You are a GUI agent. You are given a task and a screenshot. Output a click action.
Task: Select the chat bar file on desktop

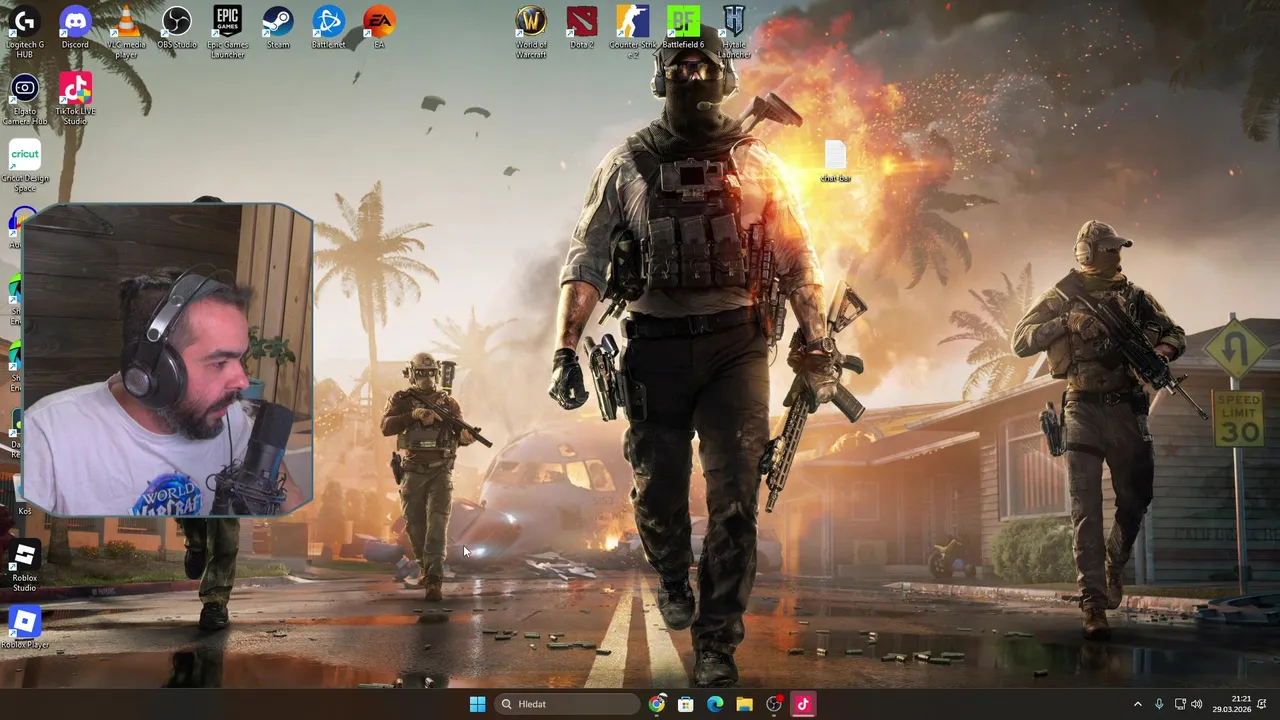[835, 162]
